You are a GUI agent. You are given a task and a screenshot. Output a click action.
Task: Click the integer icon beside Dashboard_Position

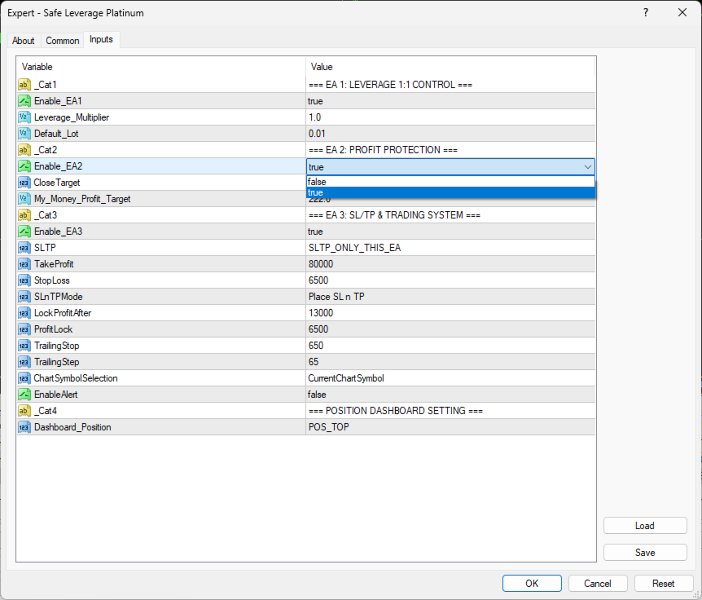(x=24, y=427)
